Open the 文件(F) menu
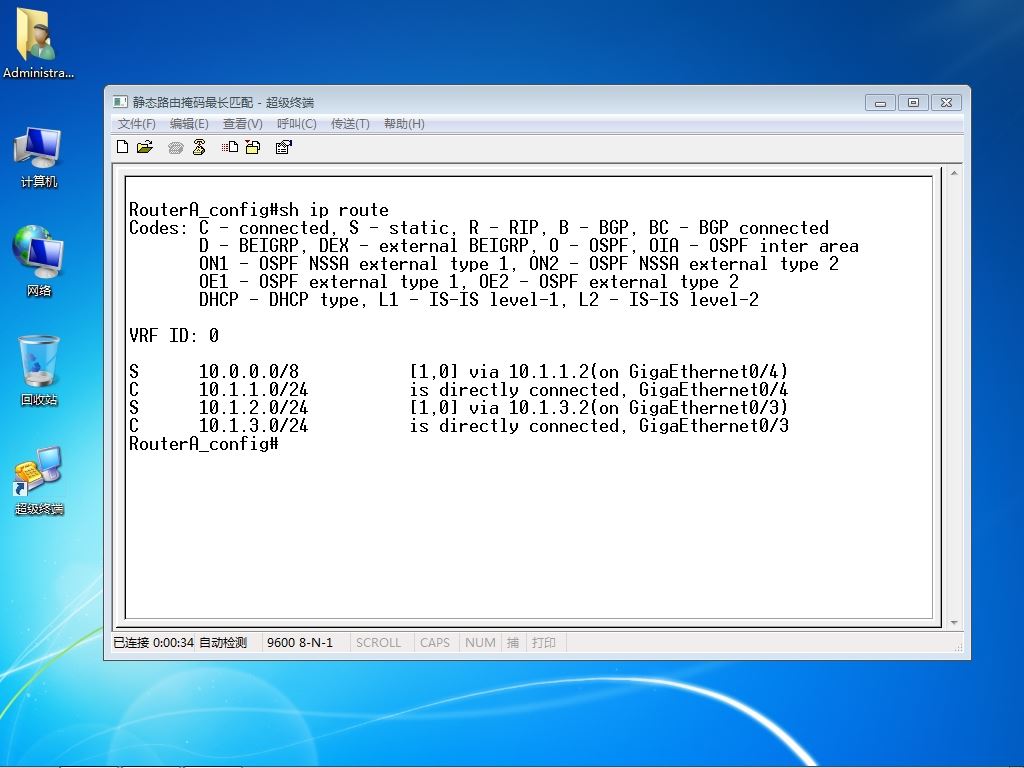1024x768 pixels. [136, 123]
